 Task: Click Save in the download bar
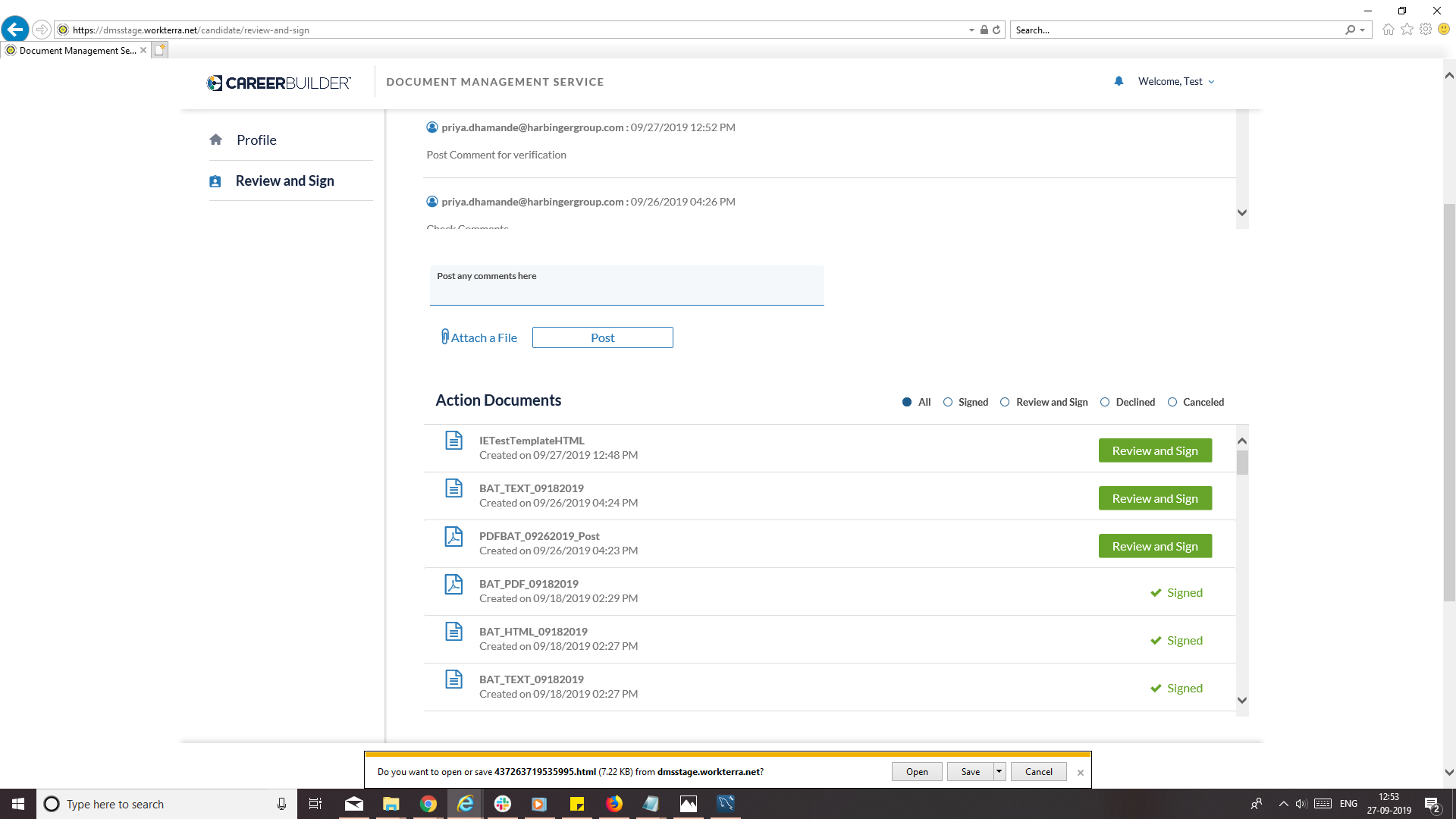pyautogui.click(x=971, y=772)
